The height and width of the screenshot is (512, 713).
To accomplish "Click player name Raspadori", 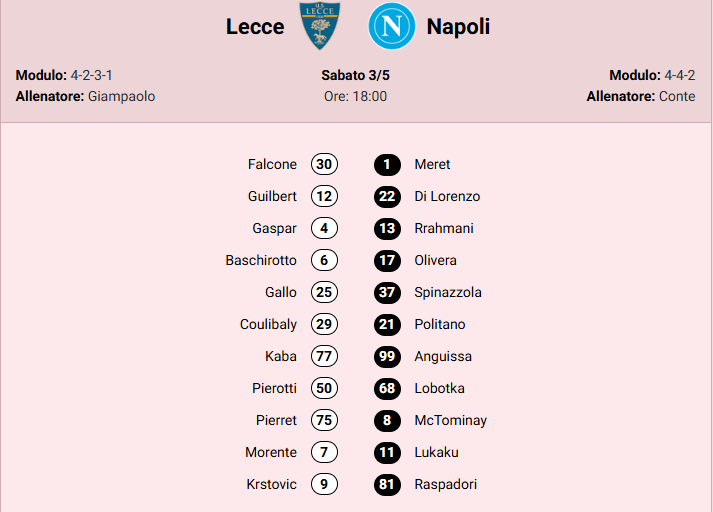I will (x=445, y=484).
